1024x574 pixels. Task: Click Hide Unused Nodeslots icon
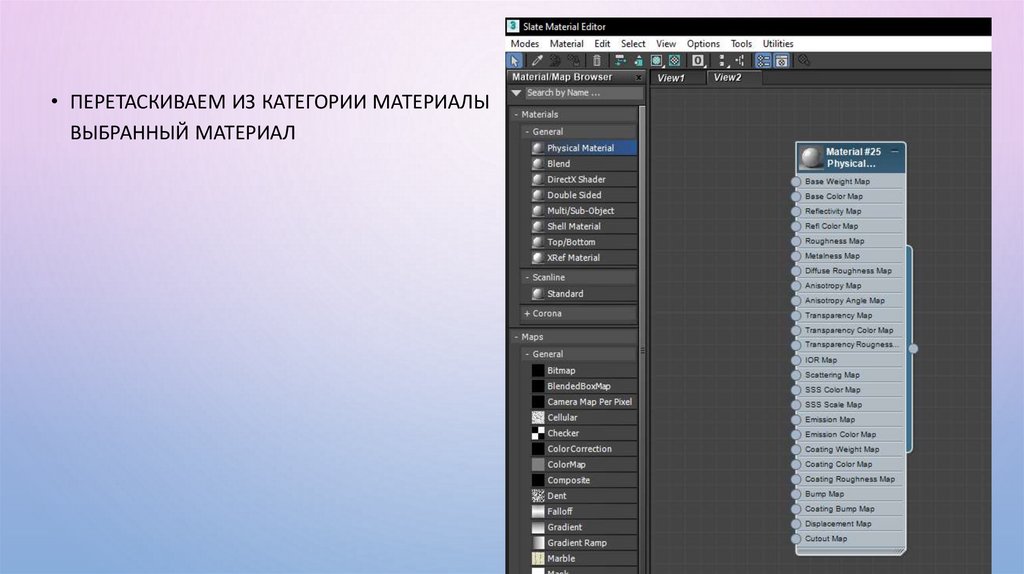point(638,61)
